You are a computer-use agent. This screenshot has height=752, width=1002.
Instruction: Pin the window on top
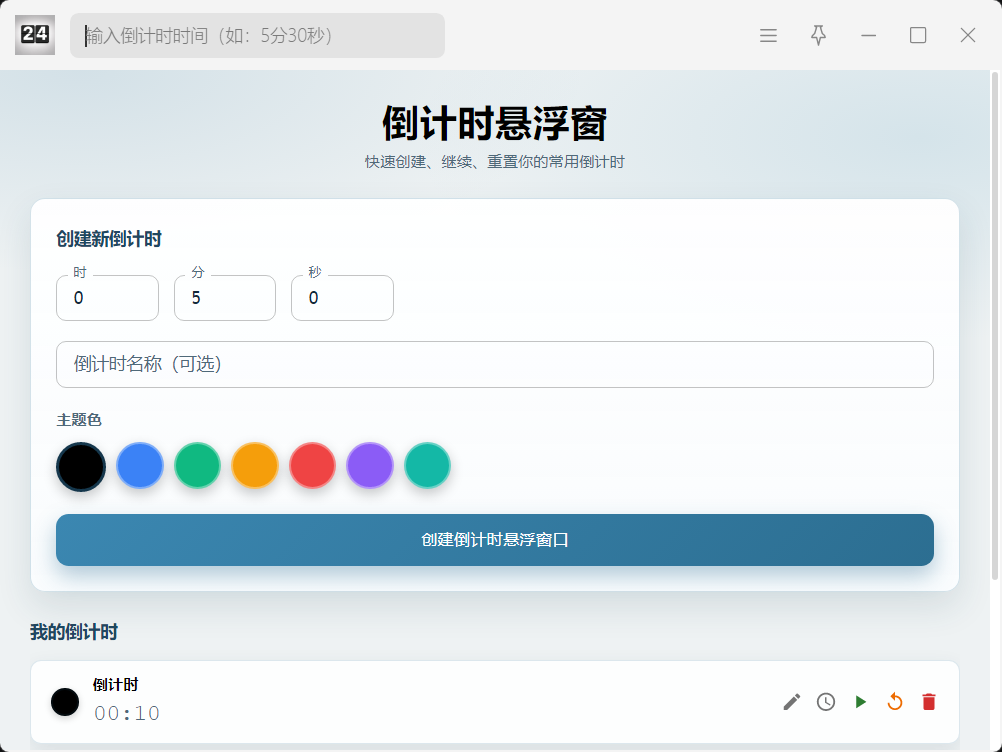coord(818,36)
